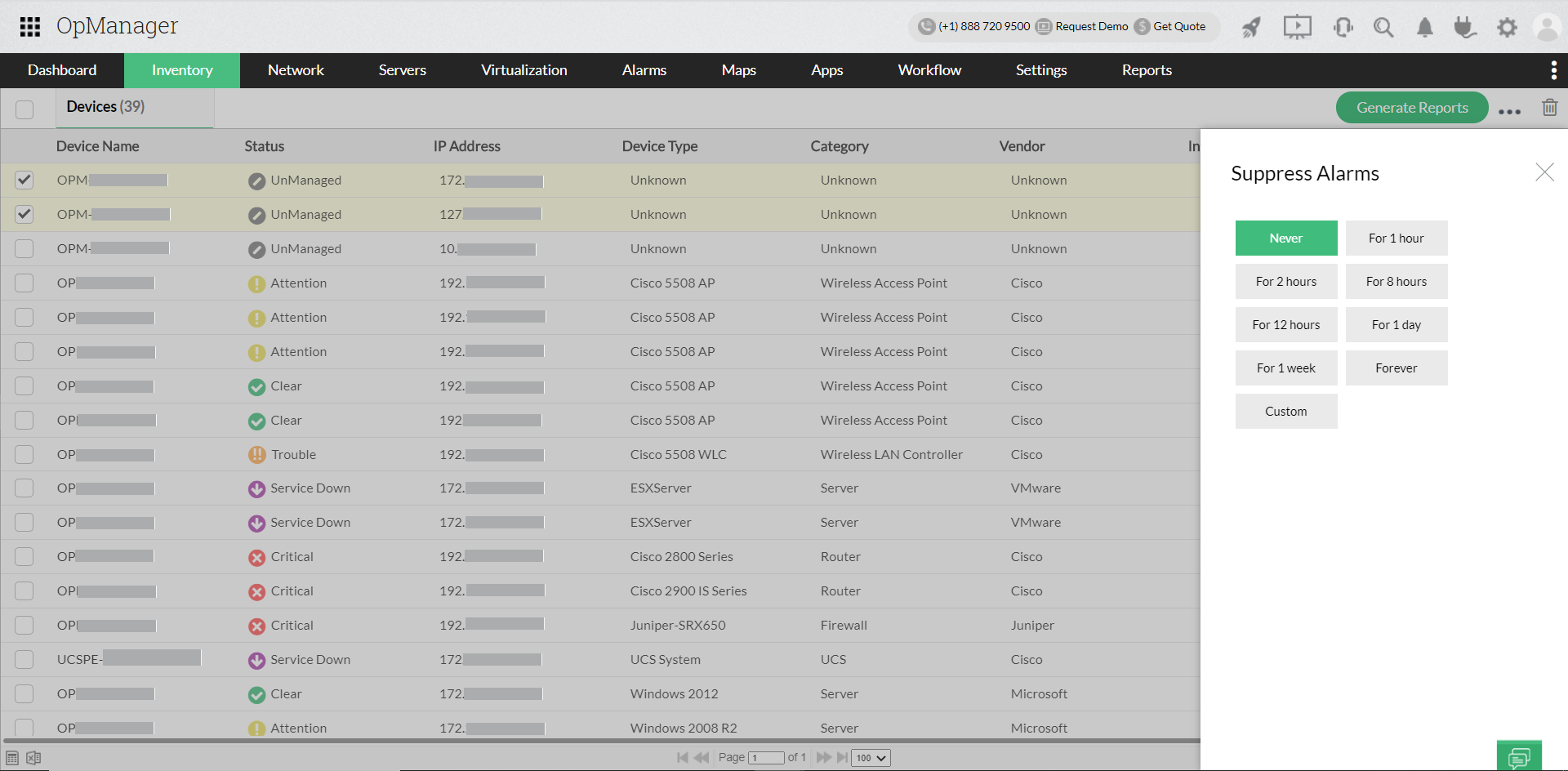
Task: Choose Custom suppress duration
Action: (x=1286, y=412)
